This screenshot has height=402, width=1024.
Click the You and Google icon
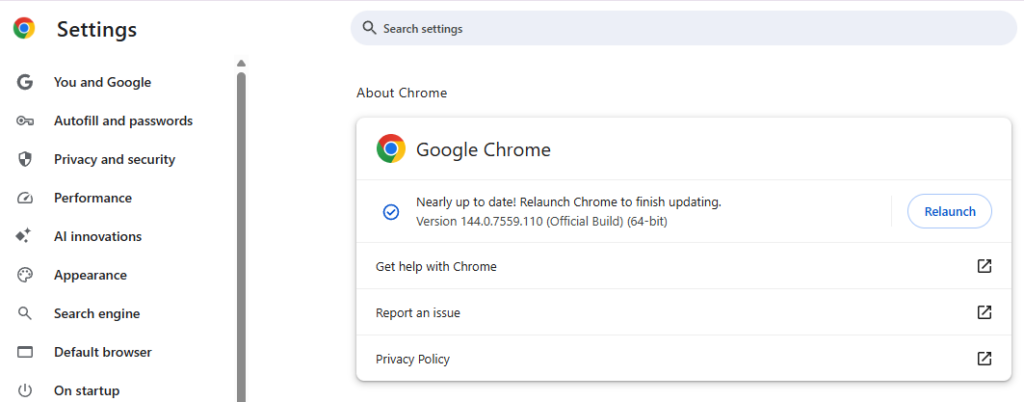pos(25,82)
